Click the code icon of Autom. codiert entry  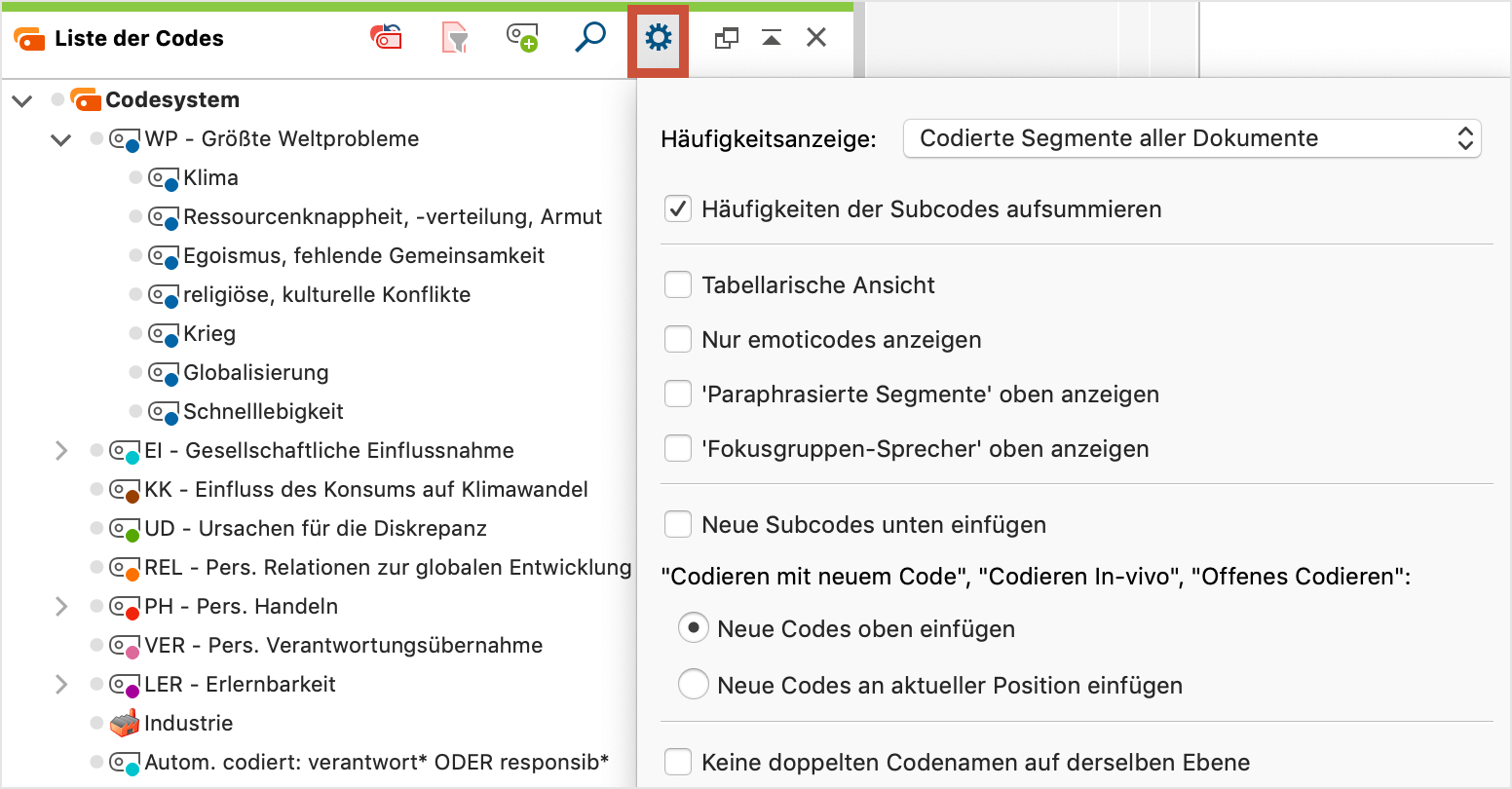pos(125,763)
